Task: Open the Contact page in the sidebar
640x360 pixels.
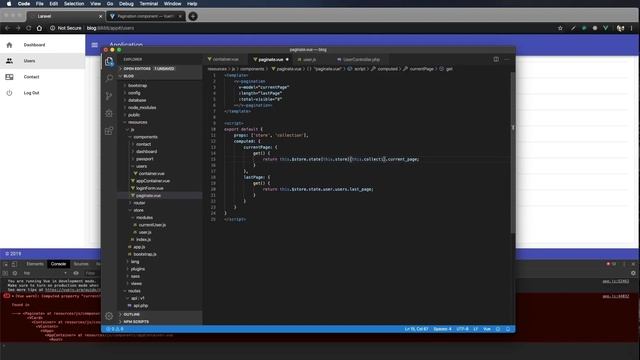Action: 42,77
